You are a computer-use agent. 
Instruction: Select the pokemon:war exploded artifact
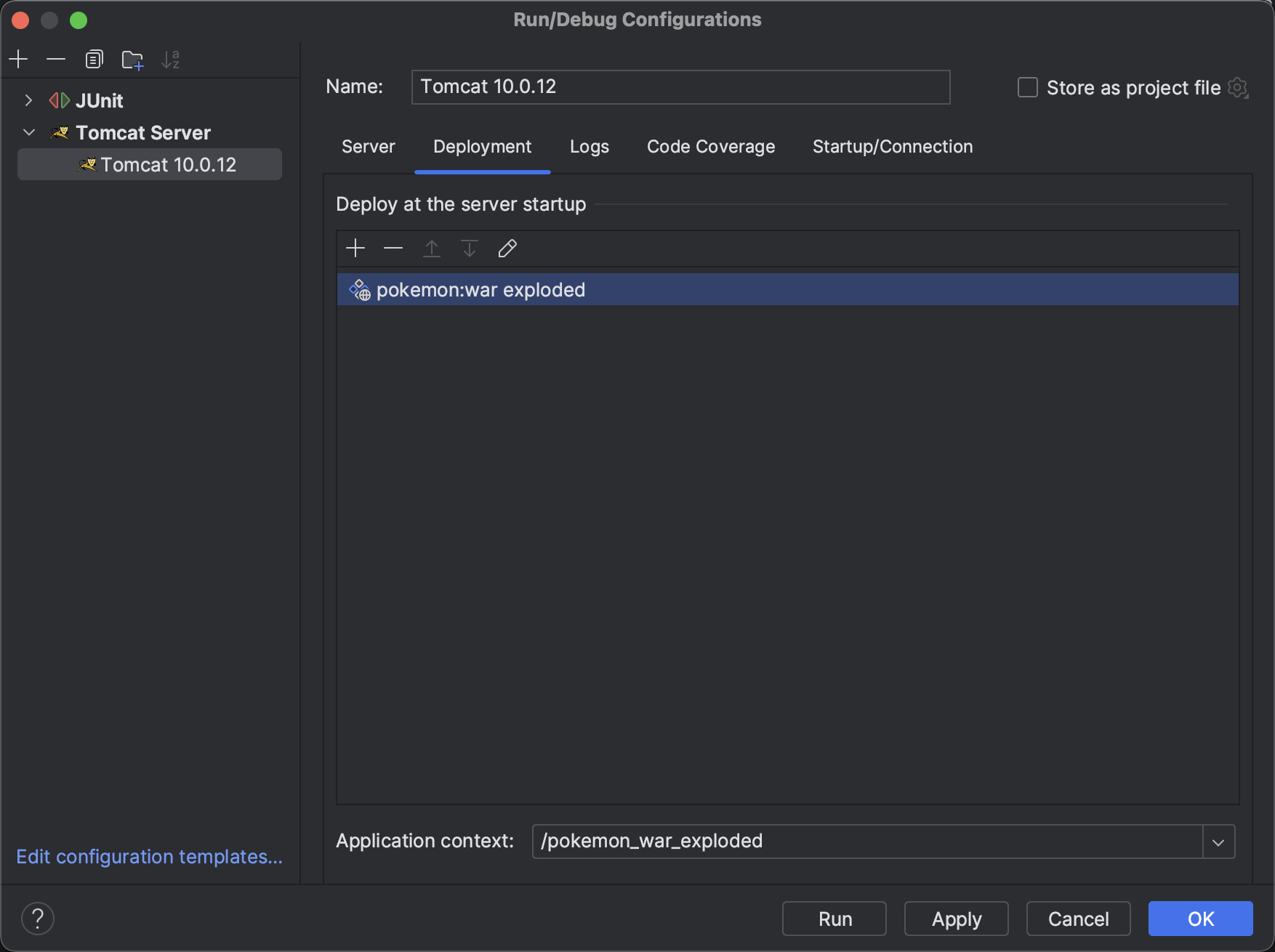(480, 290)
